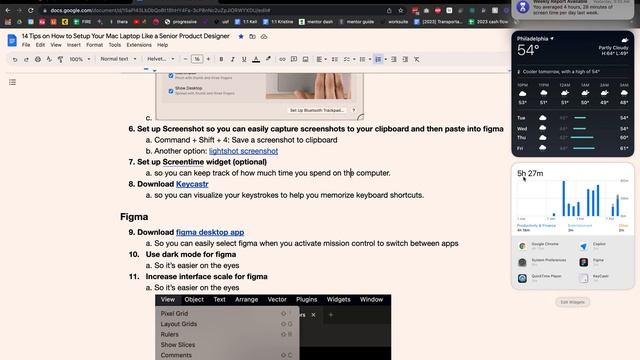The width and height of the screenshot is (640, 360).
Task: Click the Weekly Report Available notification
Action: (573, 8)
